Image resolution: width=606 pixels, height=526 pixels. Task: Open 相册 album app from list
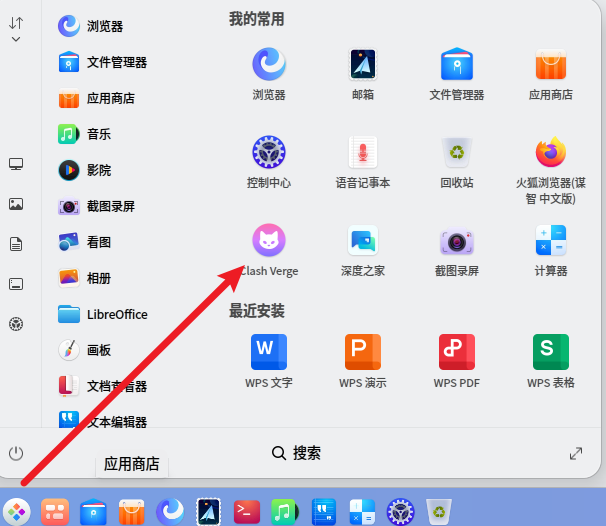[85, 278]
